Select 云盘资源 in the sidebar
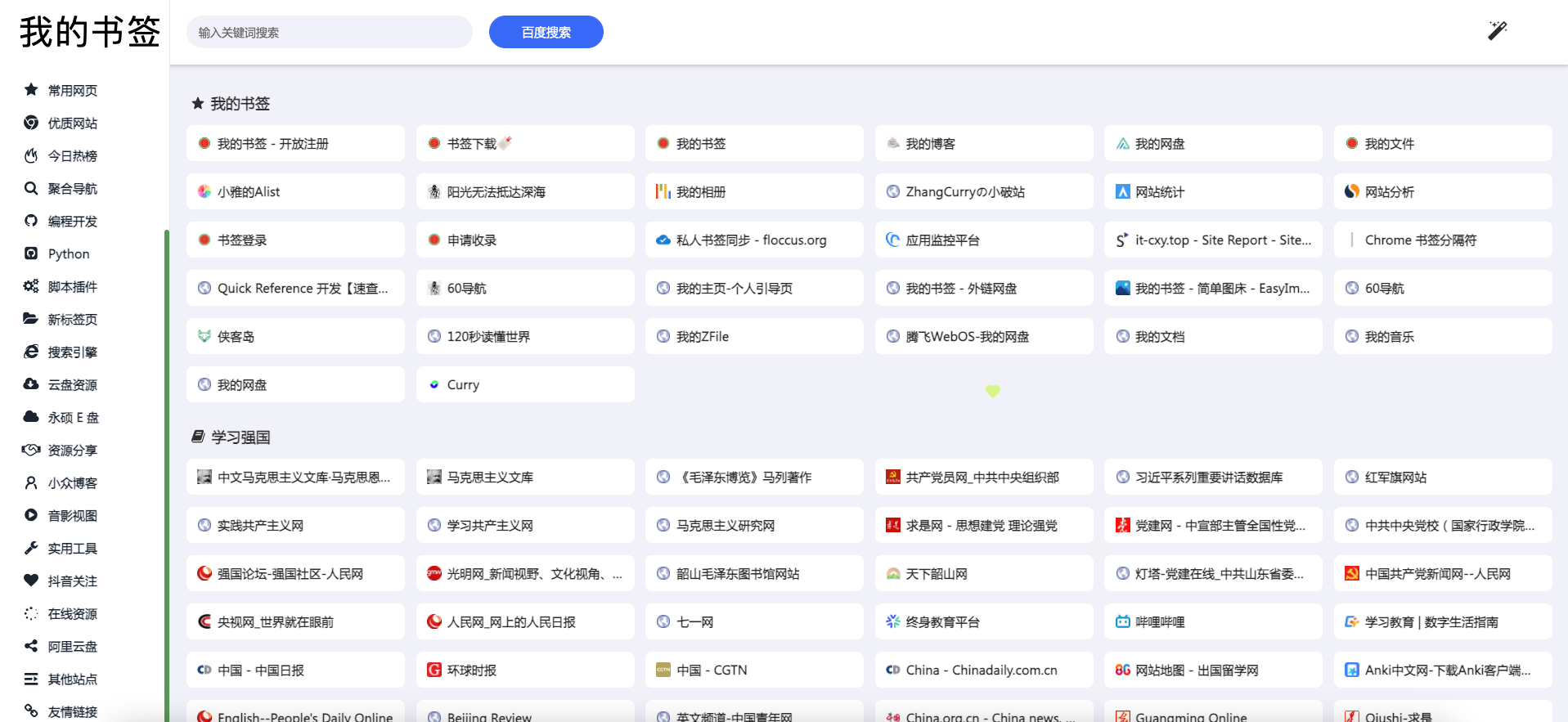The height and width of the screenshot is (722, 1568). pos(73,384)
